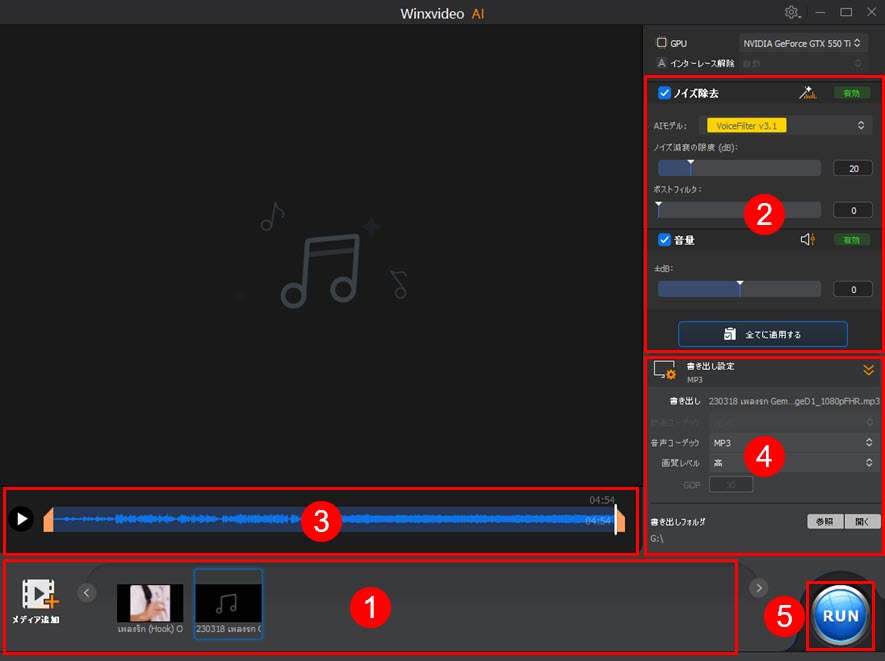The image size is (885, 661).
Task: Open the disabled video codec dropdown
Action: coord(792,422)
